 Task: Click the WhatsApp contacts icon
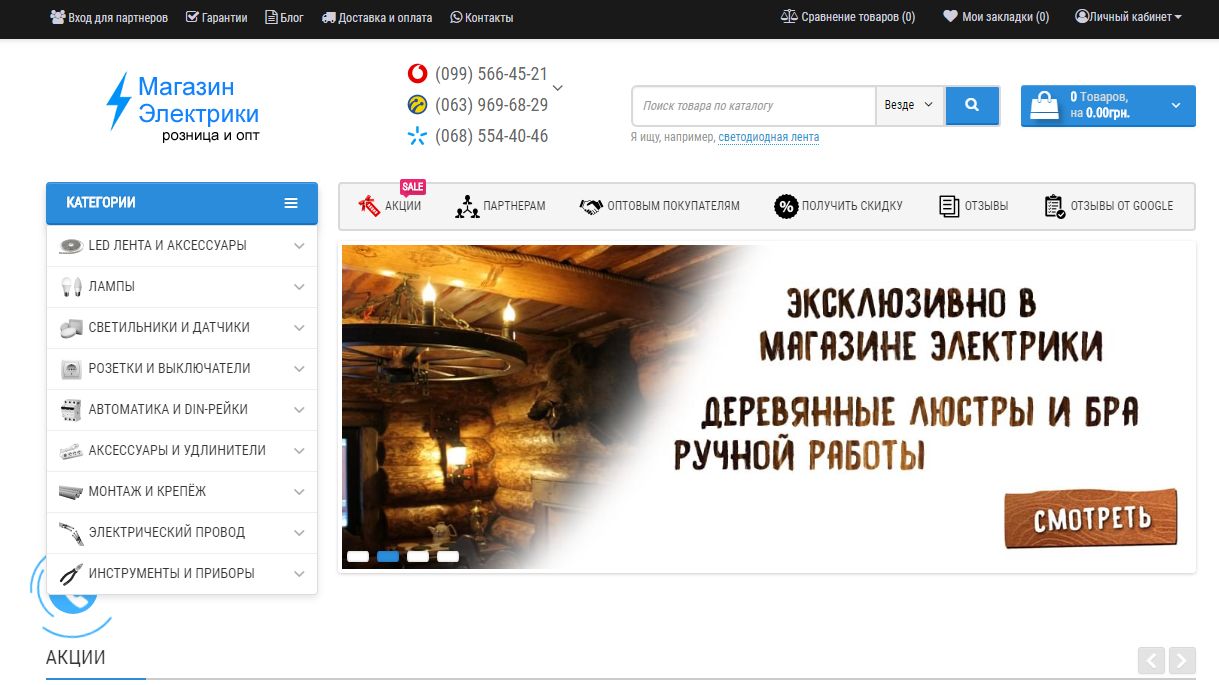pos(456,17)
